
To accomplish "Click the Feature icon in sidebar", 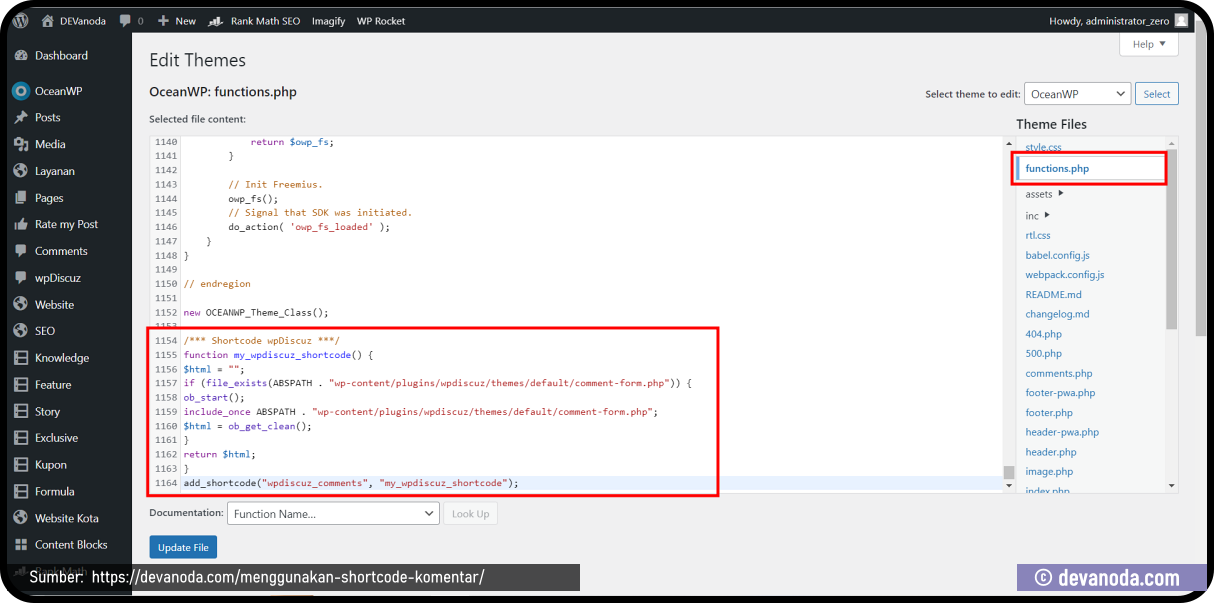I will pos(21,385).
